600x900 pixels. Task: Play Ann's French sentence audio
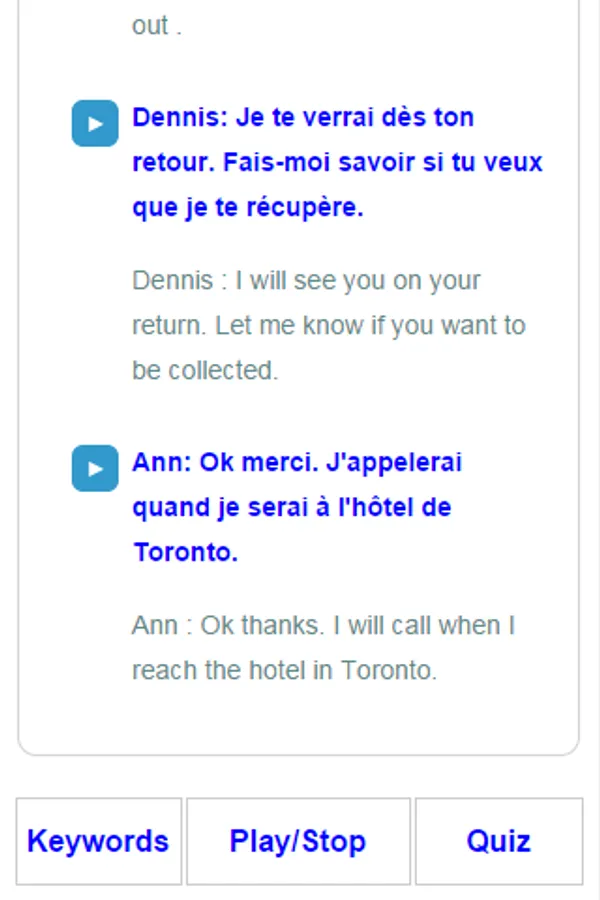[95, 469]
